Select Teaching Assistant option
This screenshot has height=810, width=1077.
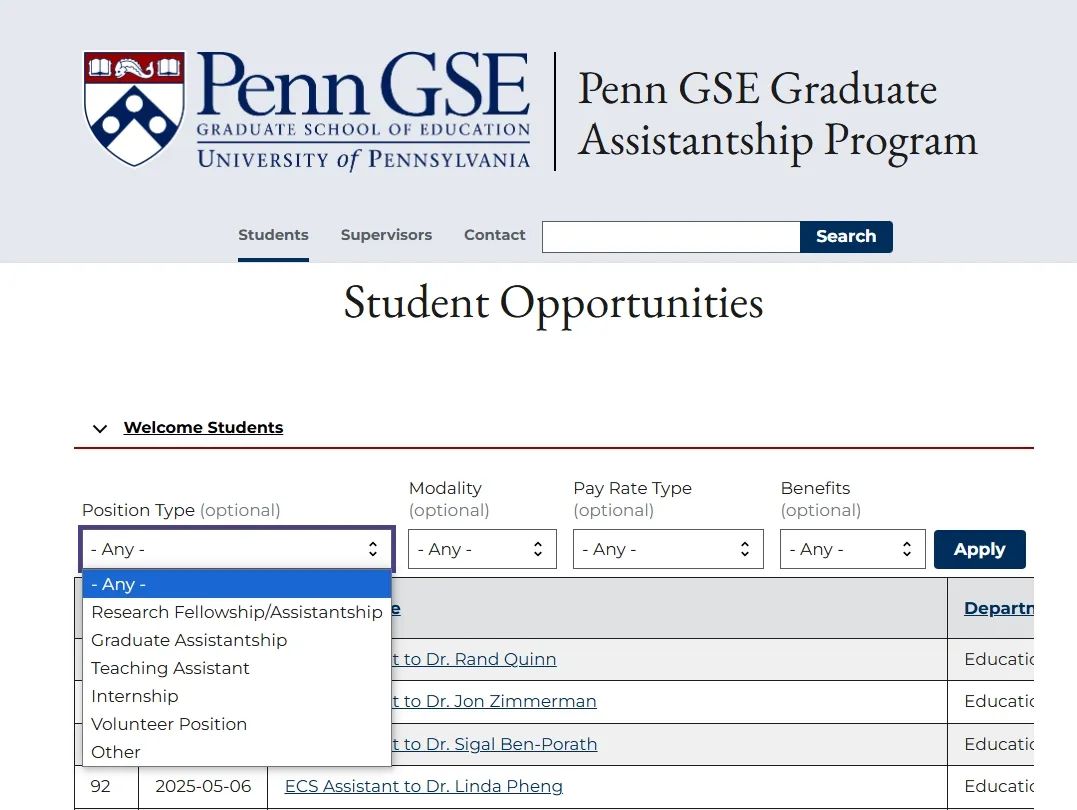coord(170,668)
